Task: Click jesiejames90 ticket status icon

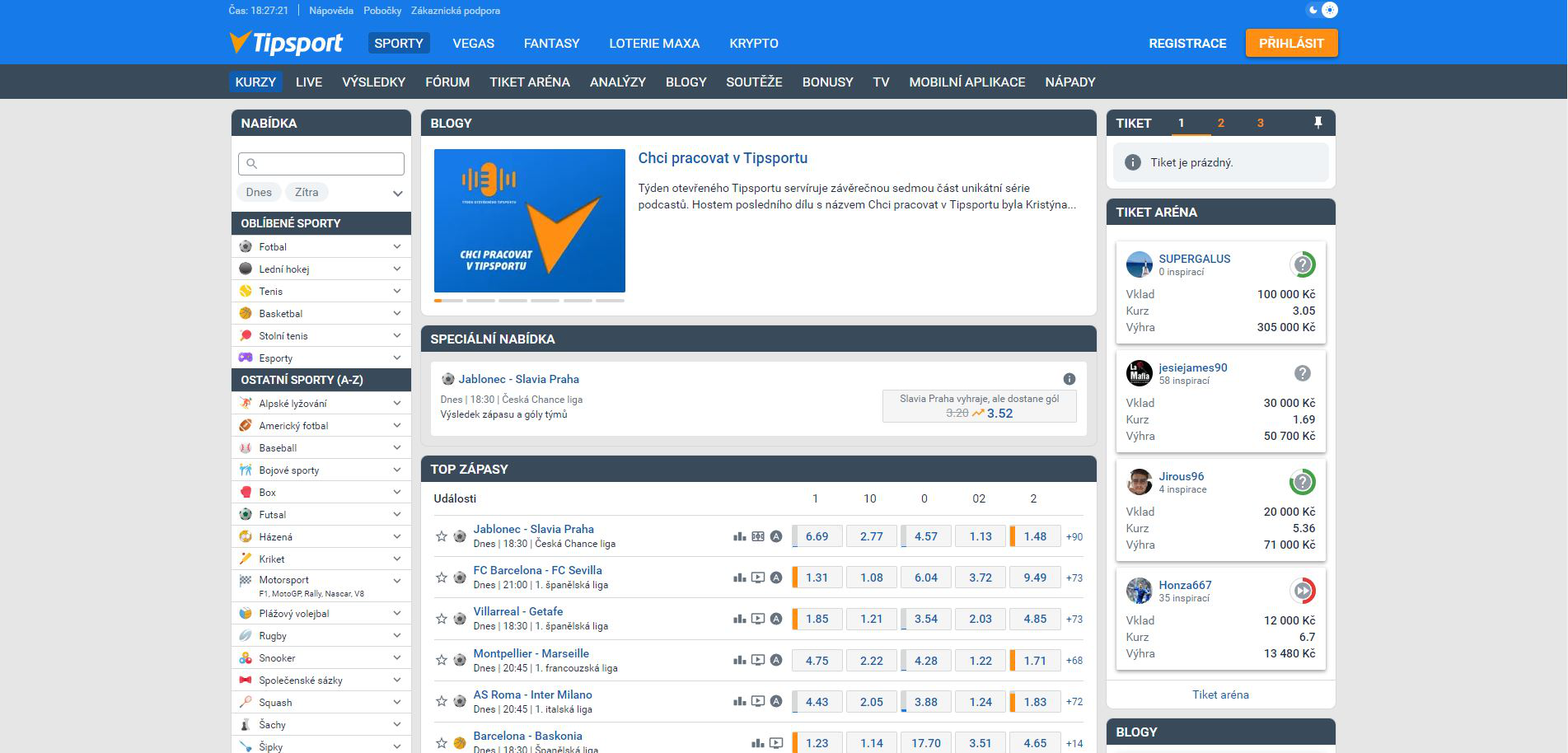Action: point(1302,373)
